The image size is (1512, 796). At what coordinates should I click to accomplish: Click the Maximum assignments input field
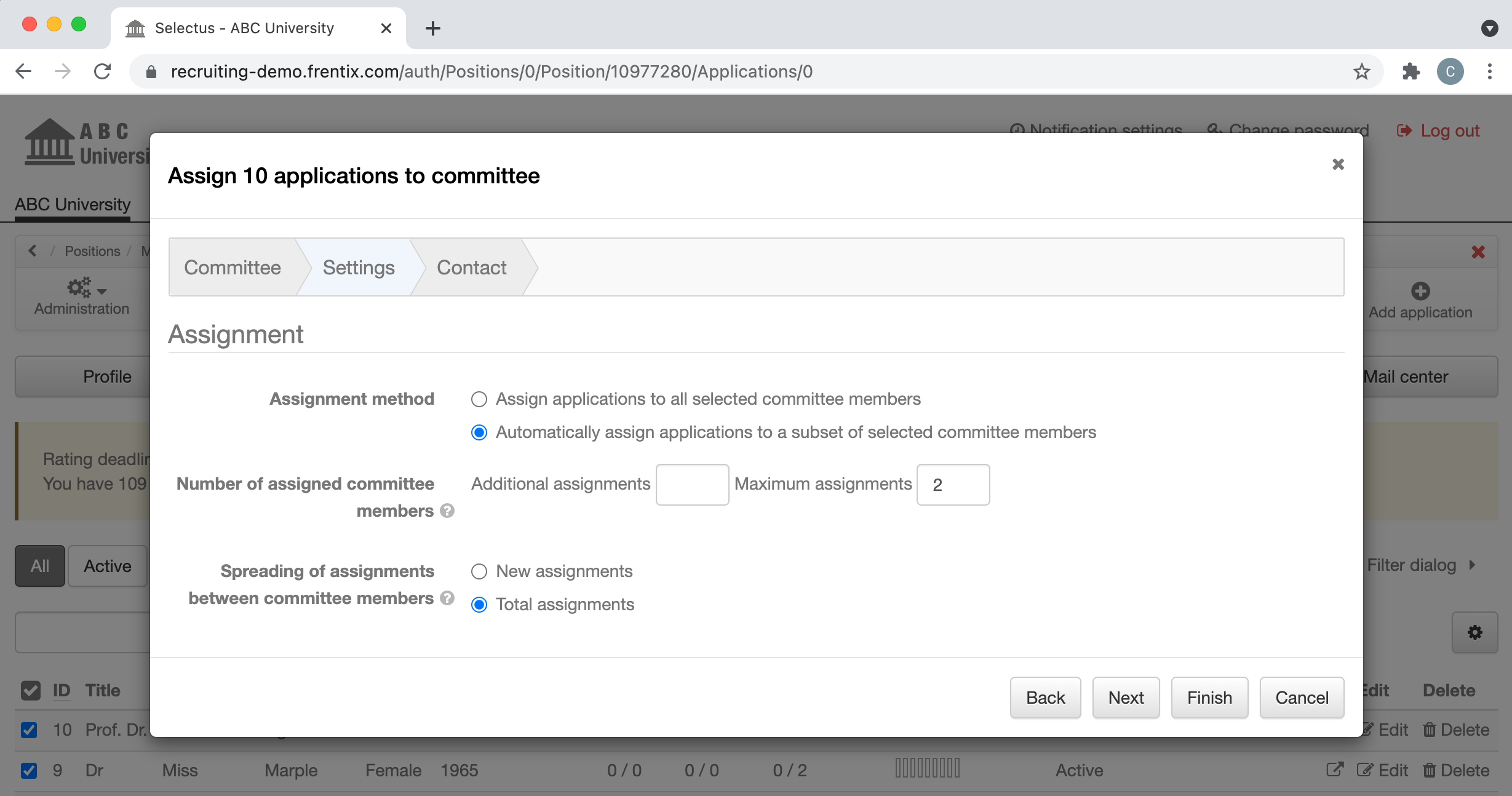[x=953, y=485]
